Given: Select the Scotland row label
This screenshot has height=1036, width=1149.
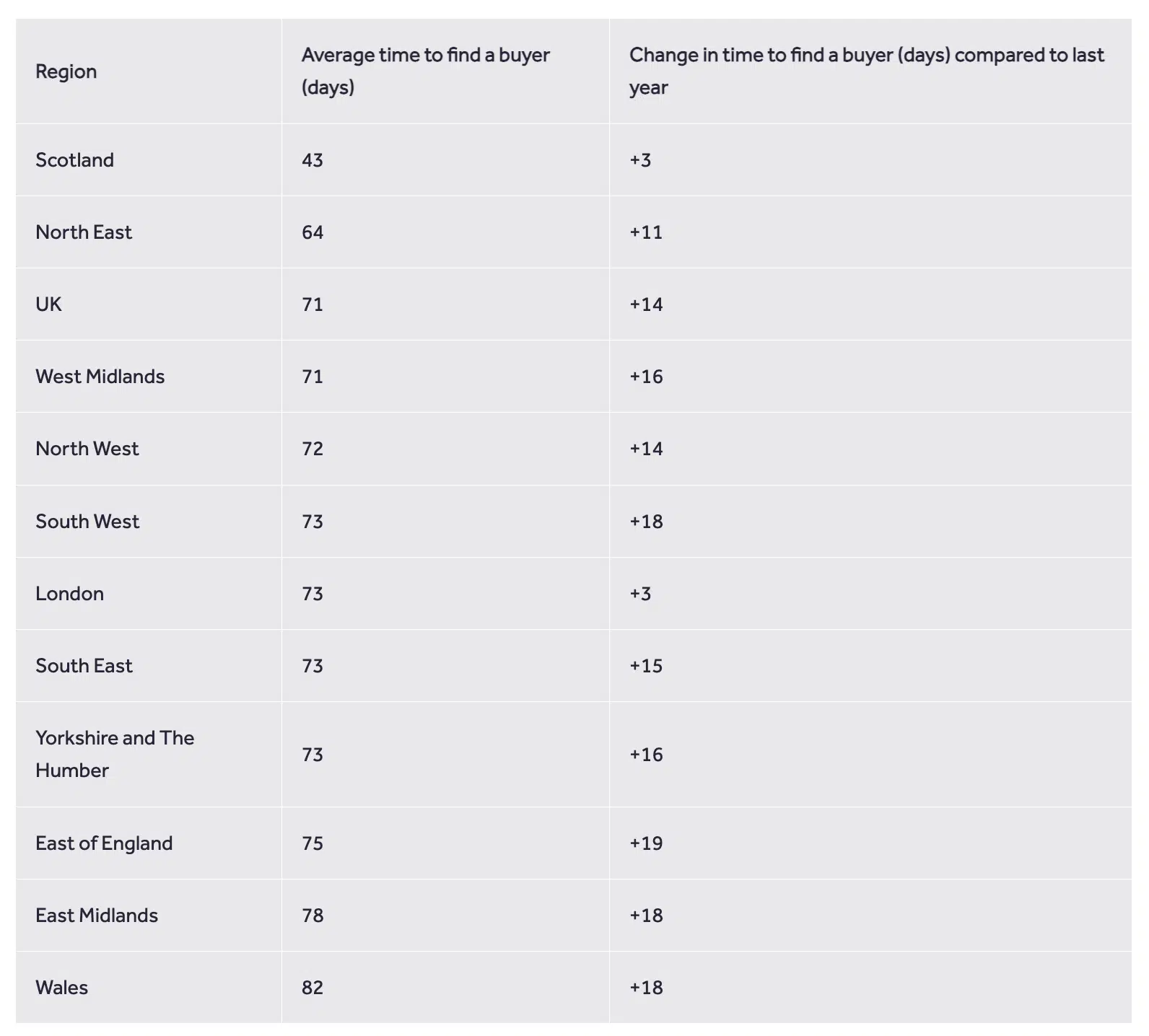Looking at the screenshot, I should pyautogui.click(x=74, y=159).
